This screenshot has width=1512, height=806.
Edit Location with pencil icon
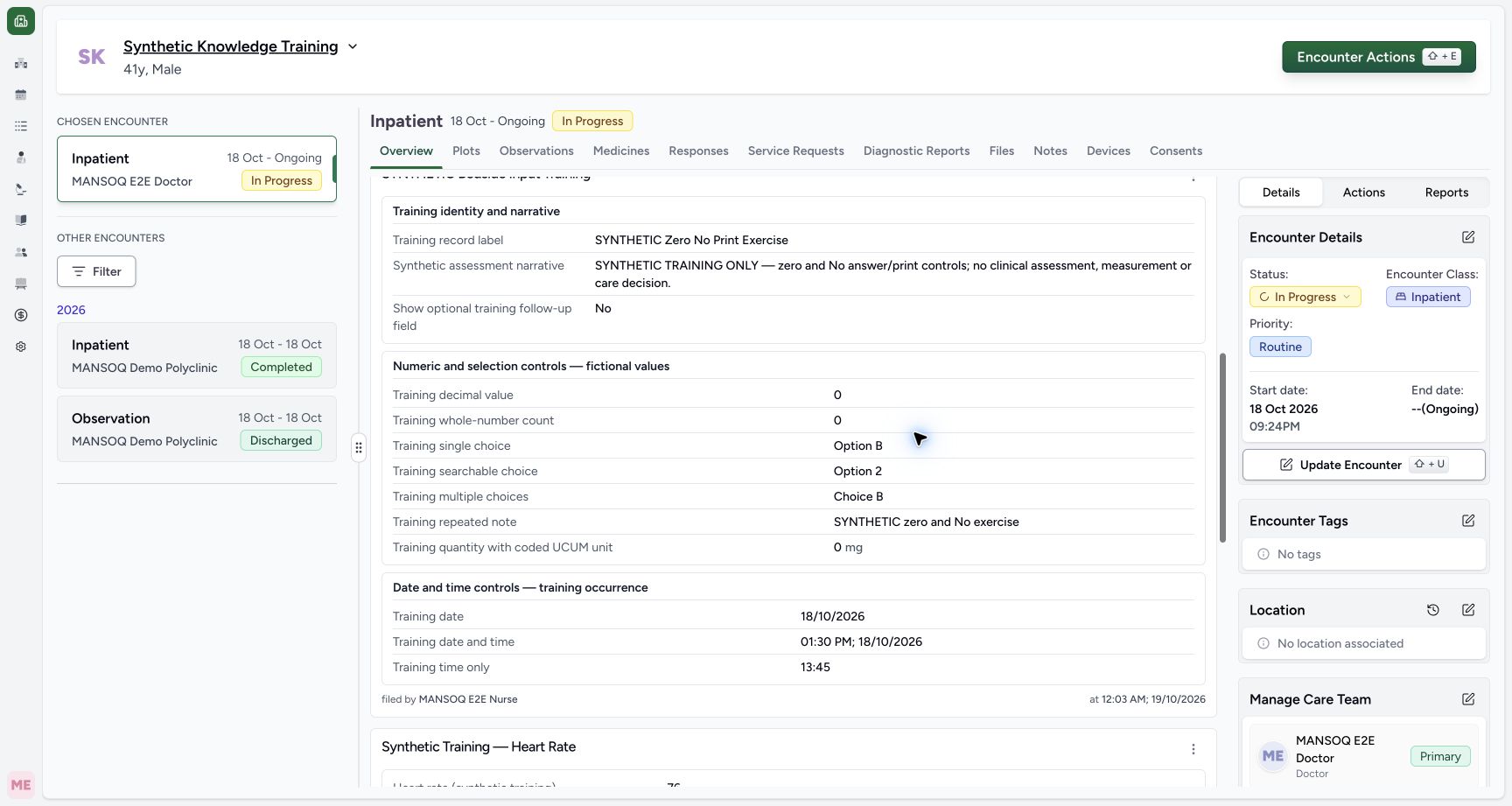coord(1468,610)
